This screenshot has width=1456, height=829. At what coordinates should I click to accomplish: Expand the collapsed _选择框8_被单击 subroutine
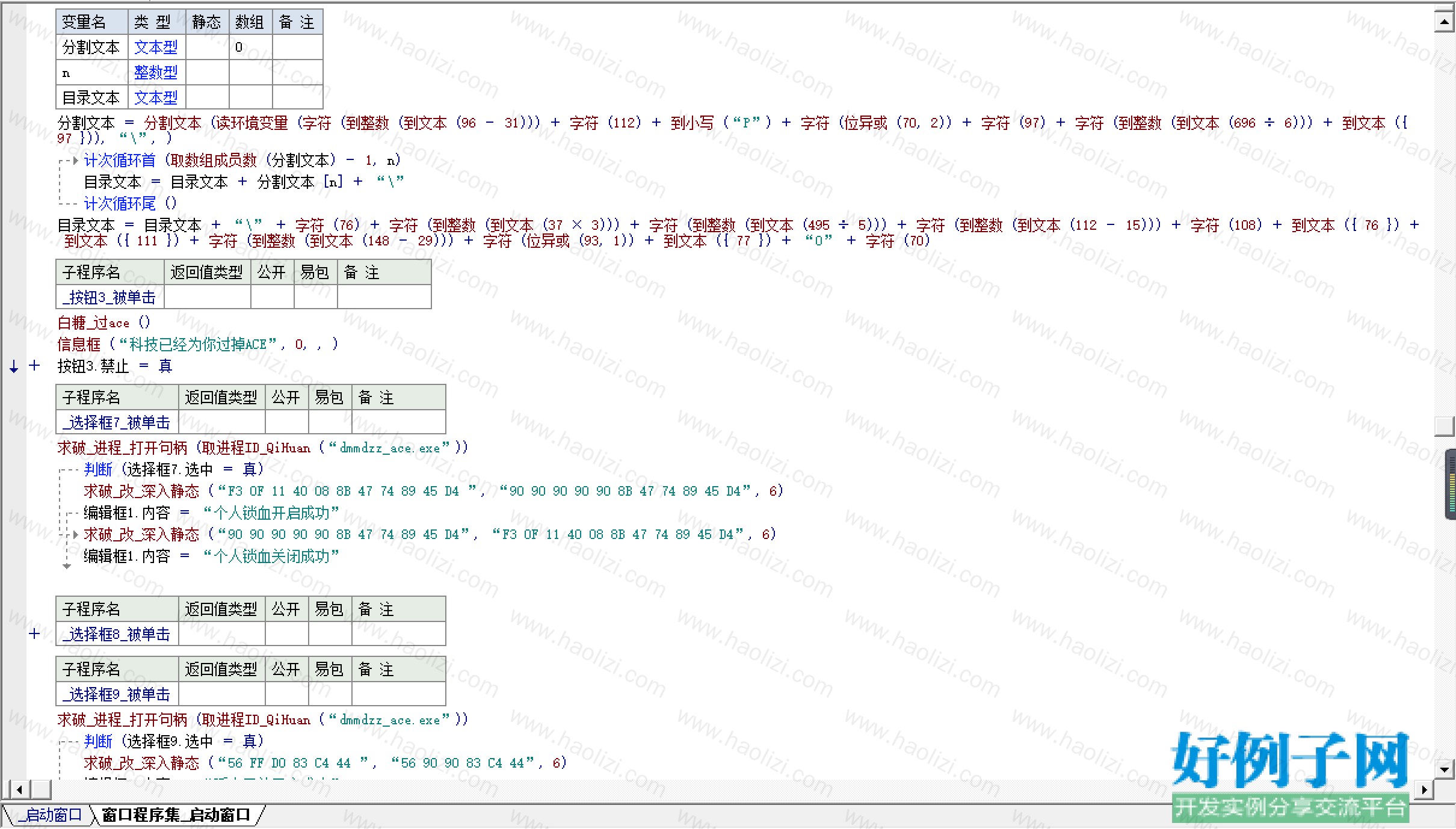(x=34, y=633)
